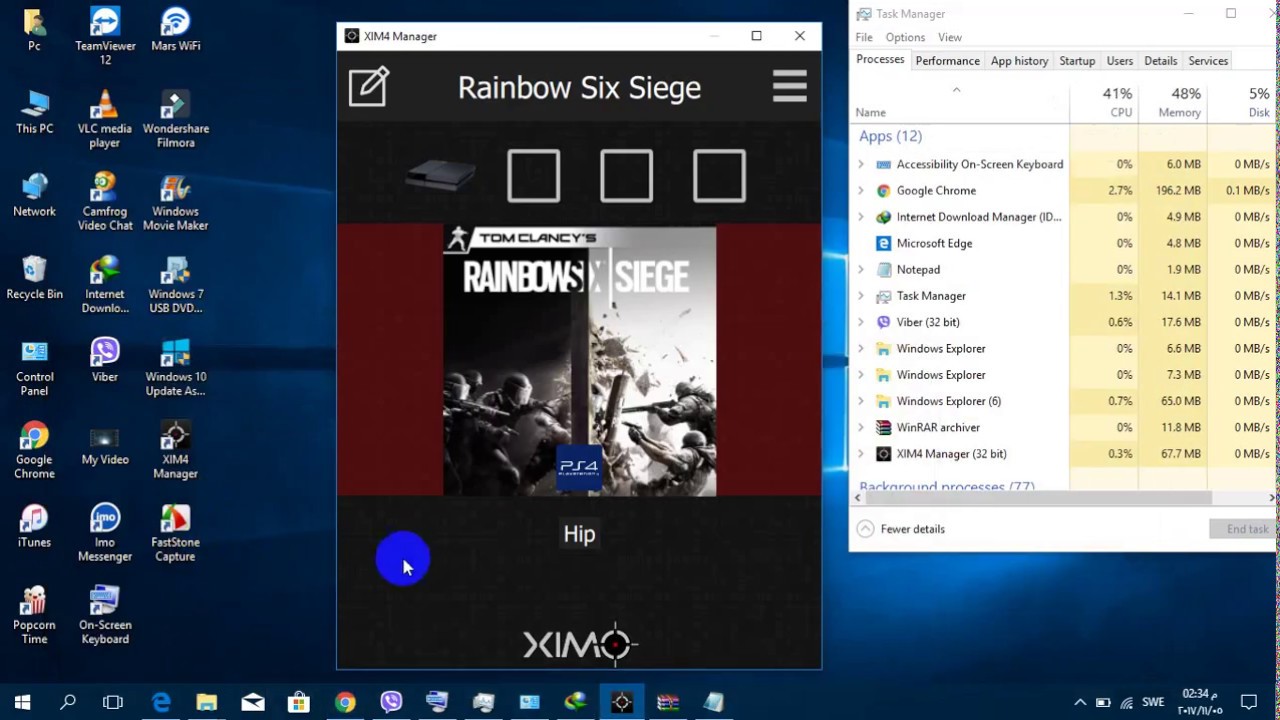Expand the Notepad process row
Screen dimensions: 1280x720
861,269
